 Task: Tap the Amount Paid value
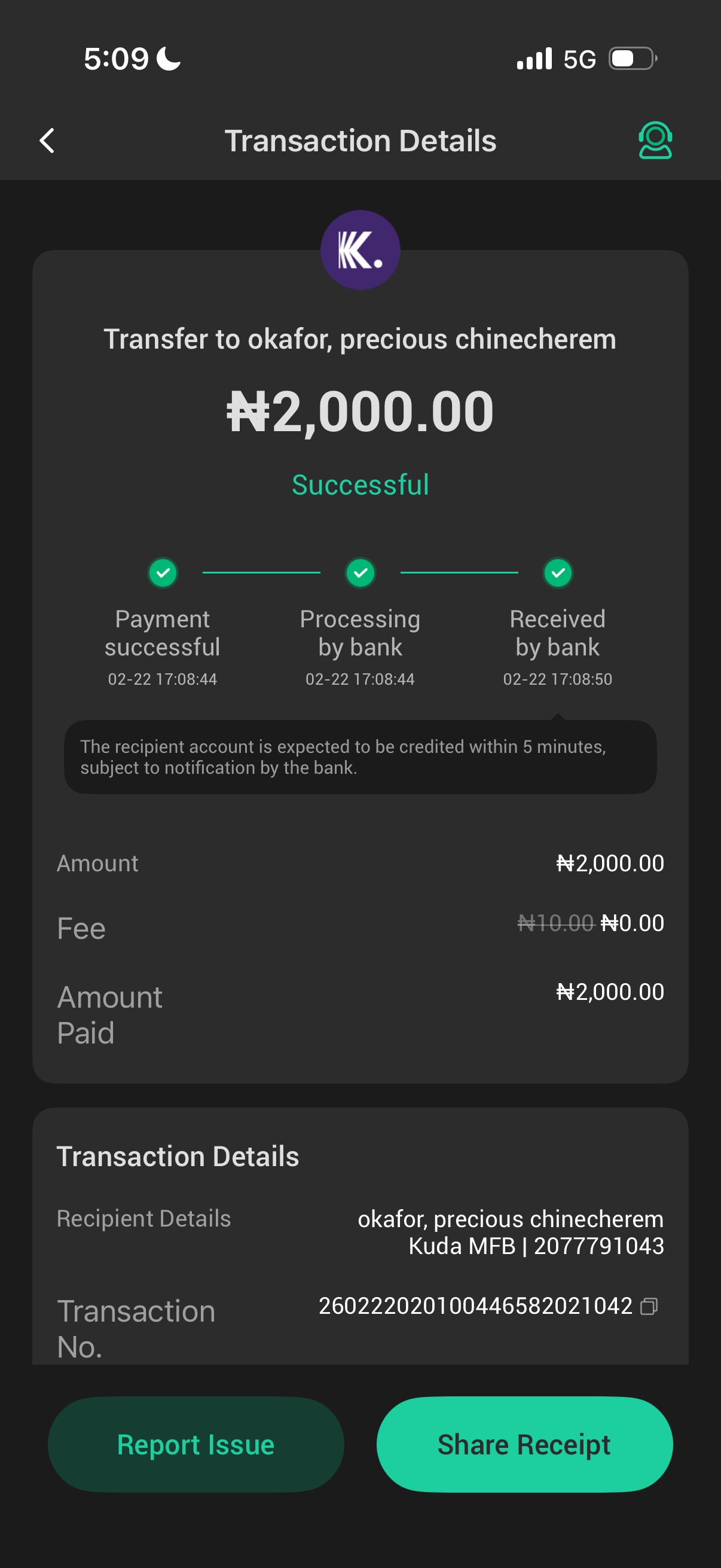pos(610,992)
